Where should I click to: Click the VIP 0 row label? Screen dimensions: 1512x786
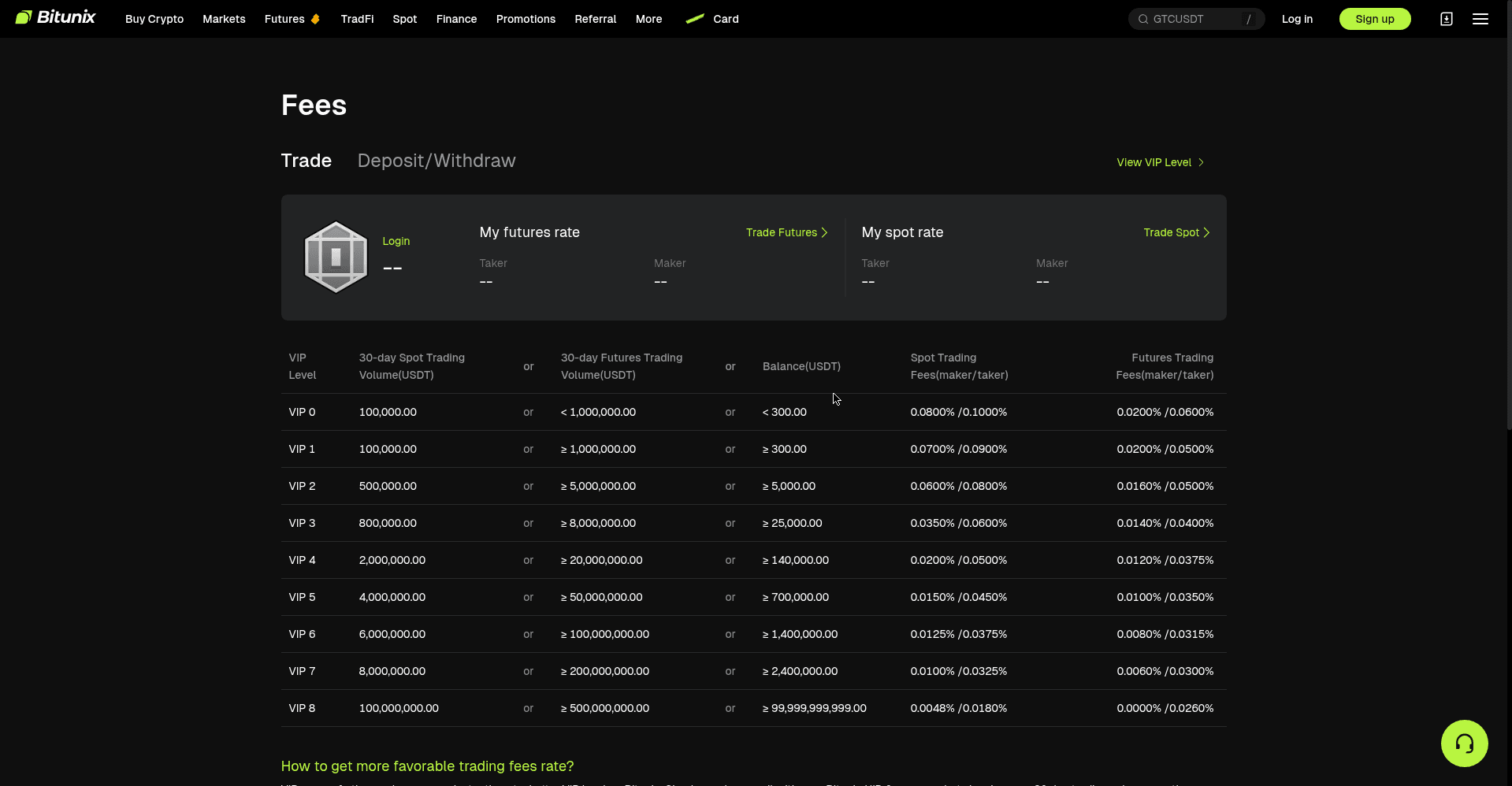click(303, 412)
